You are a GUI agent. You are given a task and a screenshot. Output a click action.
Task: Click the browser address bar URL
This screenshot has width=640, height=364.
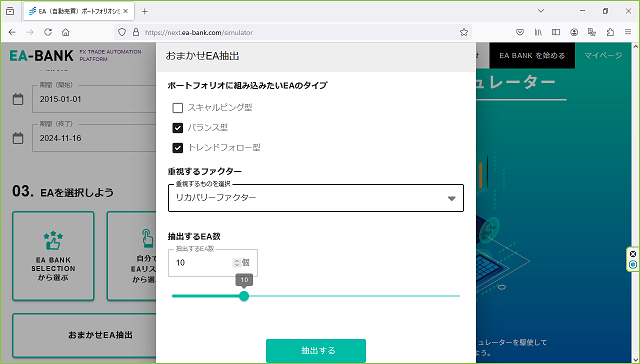[x=199, y=32]
